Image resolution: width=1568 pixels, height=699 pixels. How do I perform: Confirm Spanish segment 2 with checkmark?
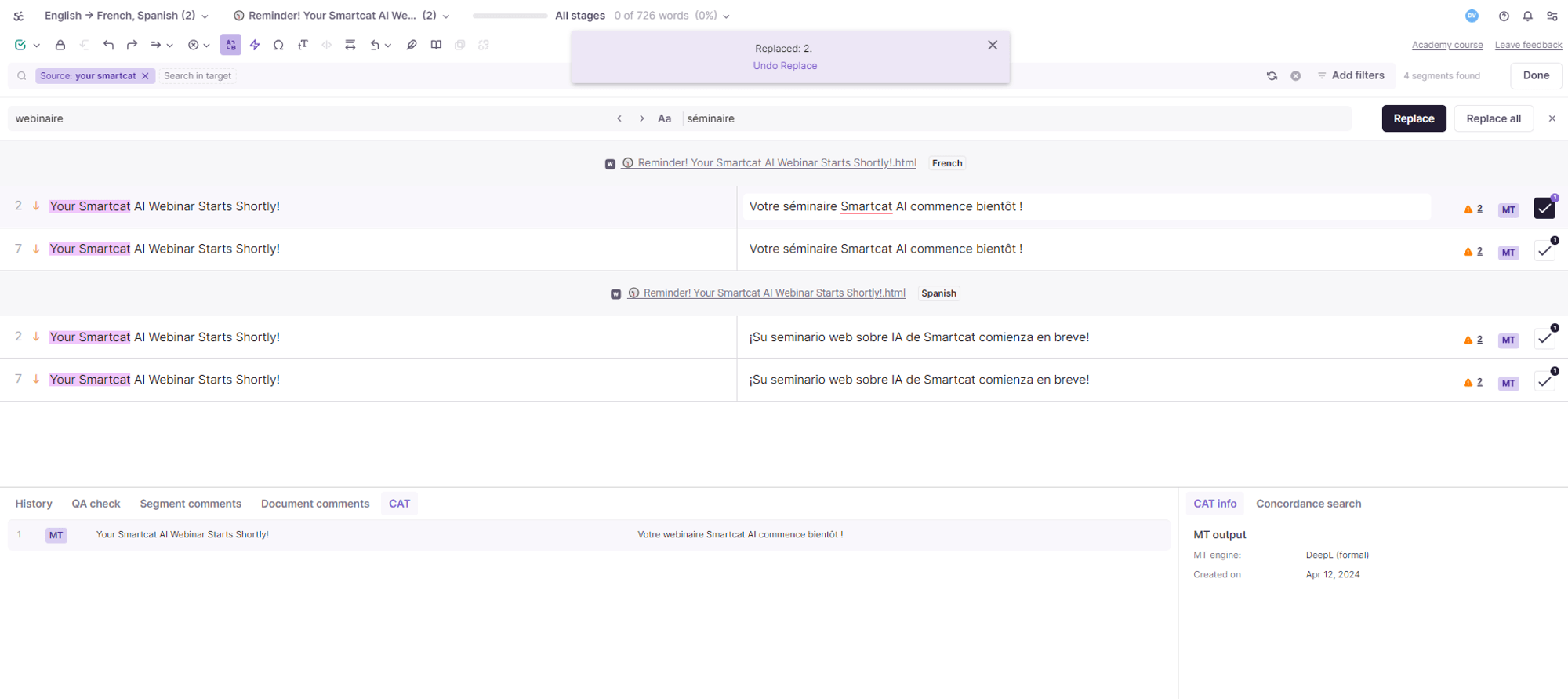point(1544,339)
